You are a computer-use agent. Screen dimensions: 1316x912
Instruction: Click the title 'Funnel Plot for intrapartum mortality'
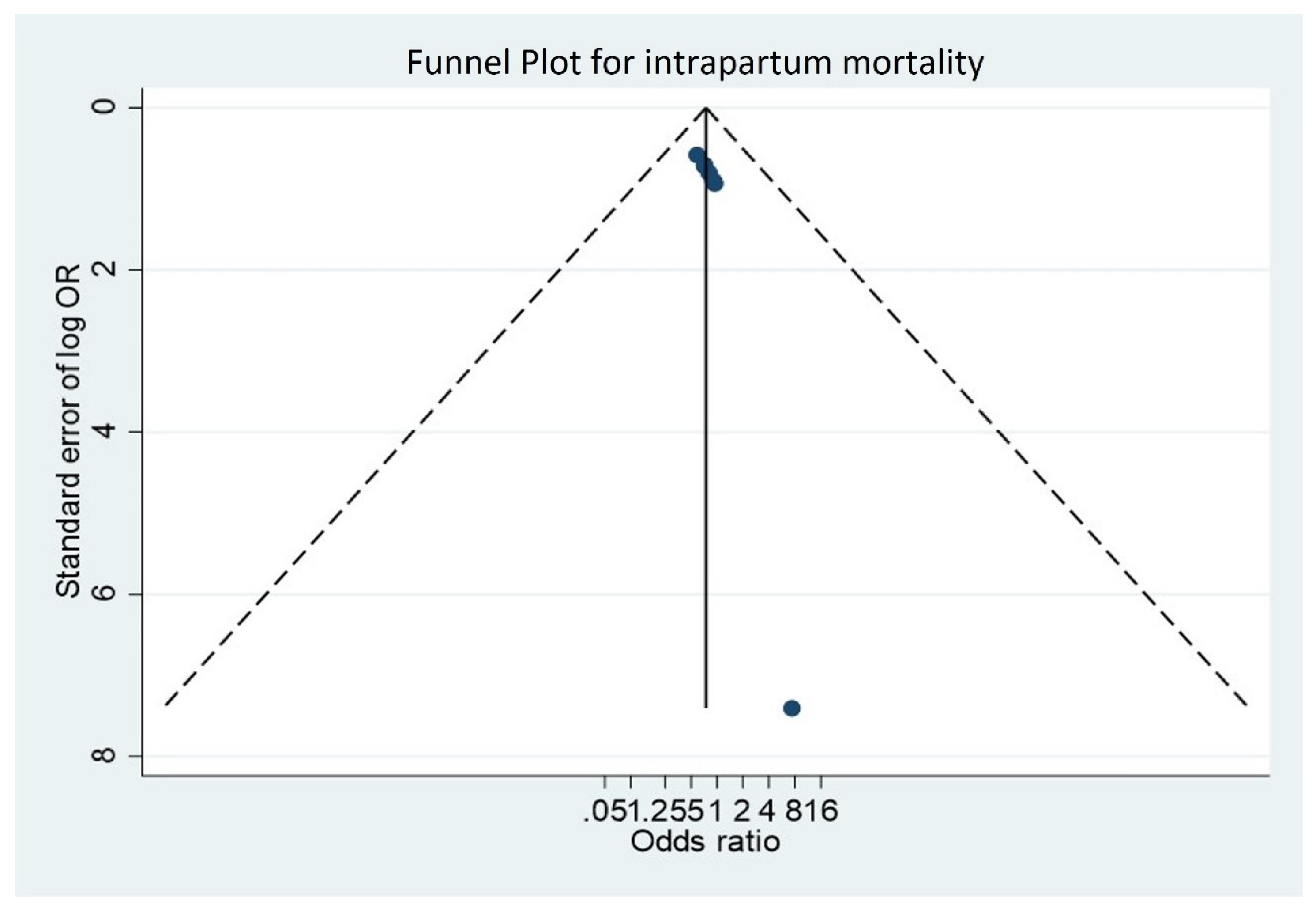tap(695, 62)
